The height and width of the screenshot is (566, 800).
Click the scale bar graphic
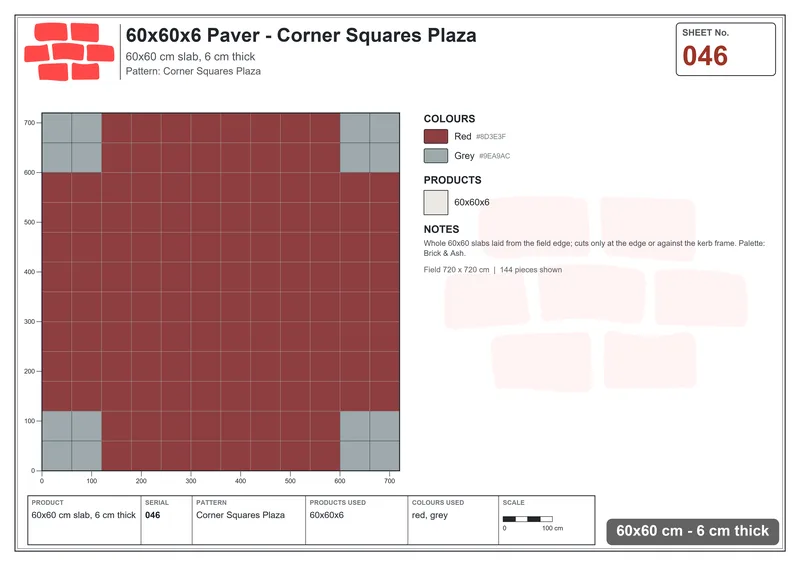[528, 519]
